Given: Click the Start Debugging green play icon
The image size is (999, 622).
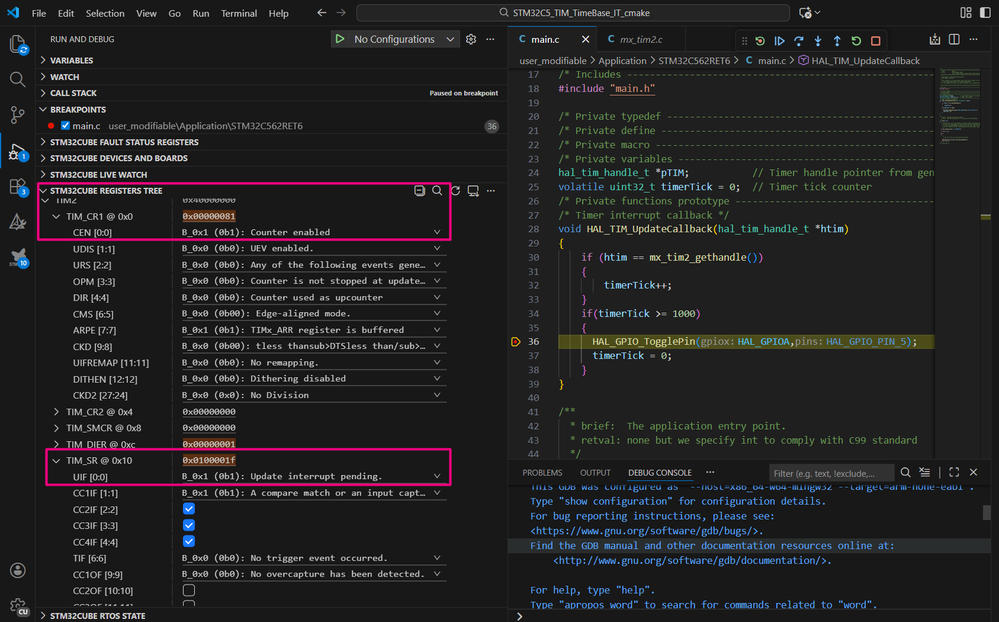Looking at the screenshot, I should (340, 39).
